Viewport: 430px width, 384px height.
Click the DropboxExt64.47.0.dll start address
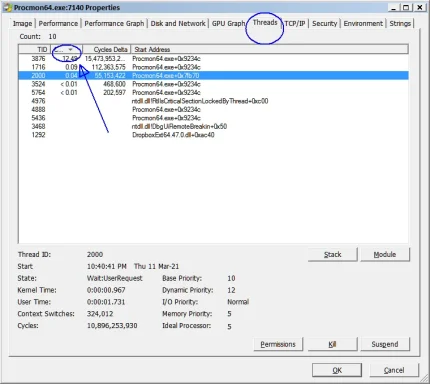173,135
